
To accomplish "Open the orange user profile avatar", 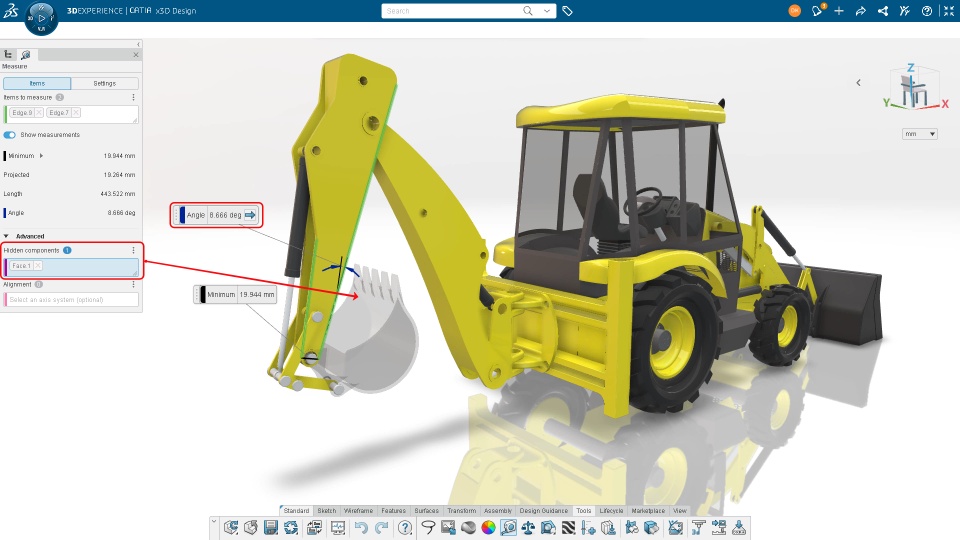I will click(794, 10).
